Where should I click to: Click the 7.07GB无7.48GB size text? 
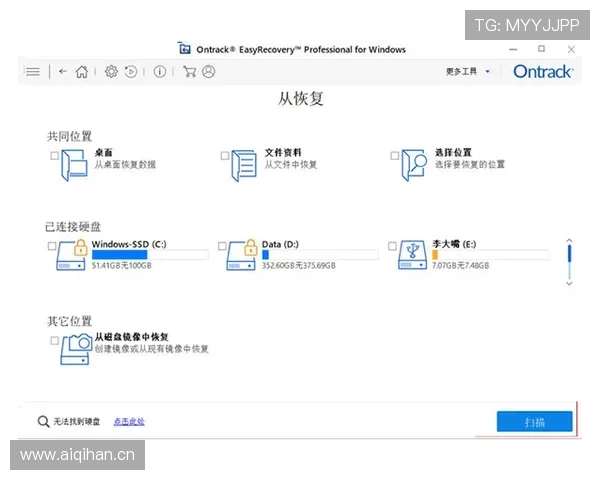click(x=461, y=265)
